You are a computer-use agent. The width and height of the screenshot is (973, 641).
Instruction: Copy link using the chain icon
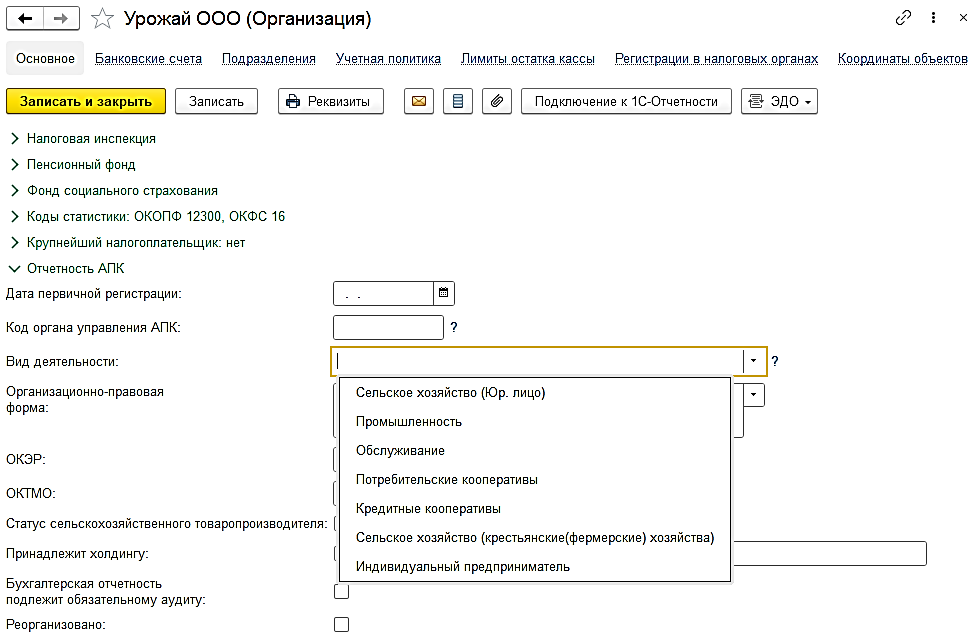[904, 18]
